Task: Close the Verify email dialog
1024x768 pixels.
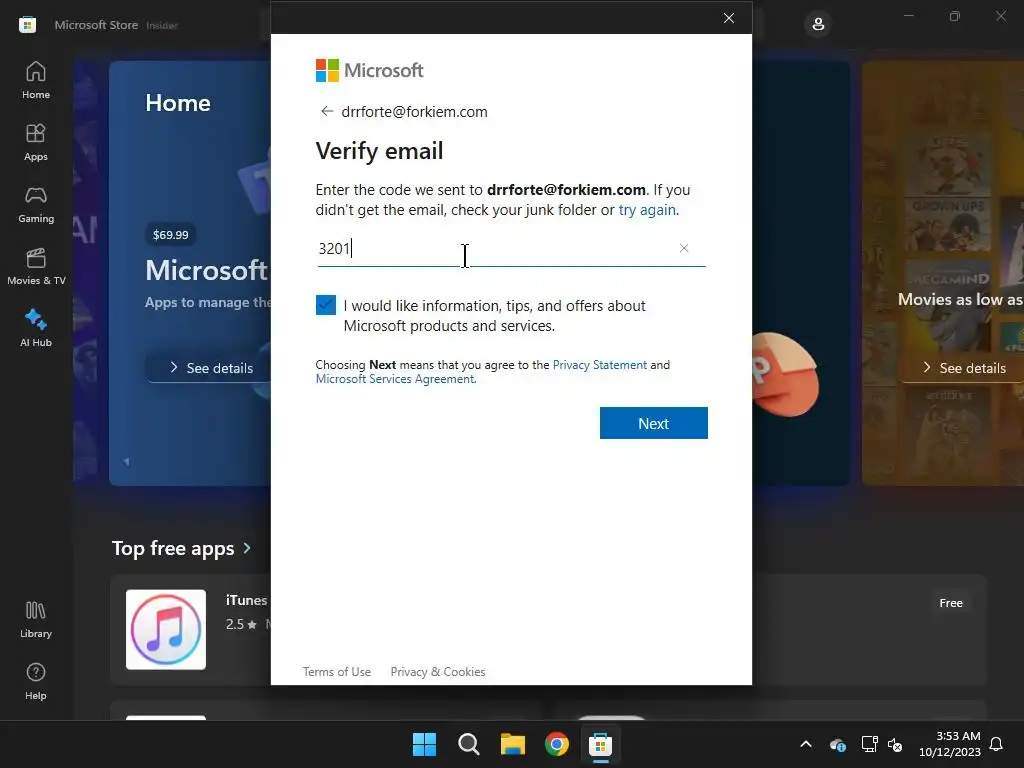Action: [x=729, y=18]
